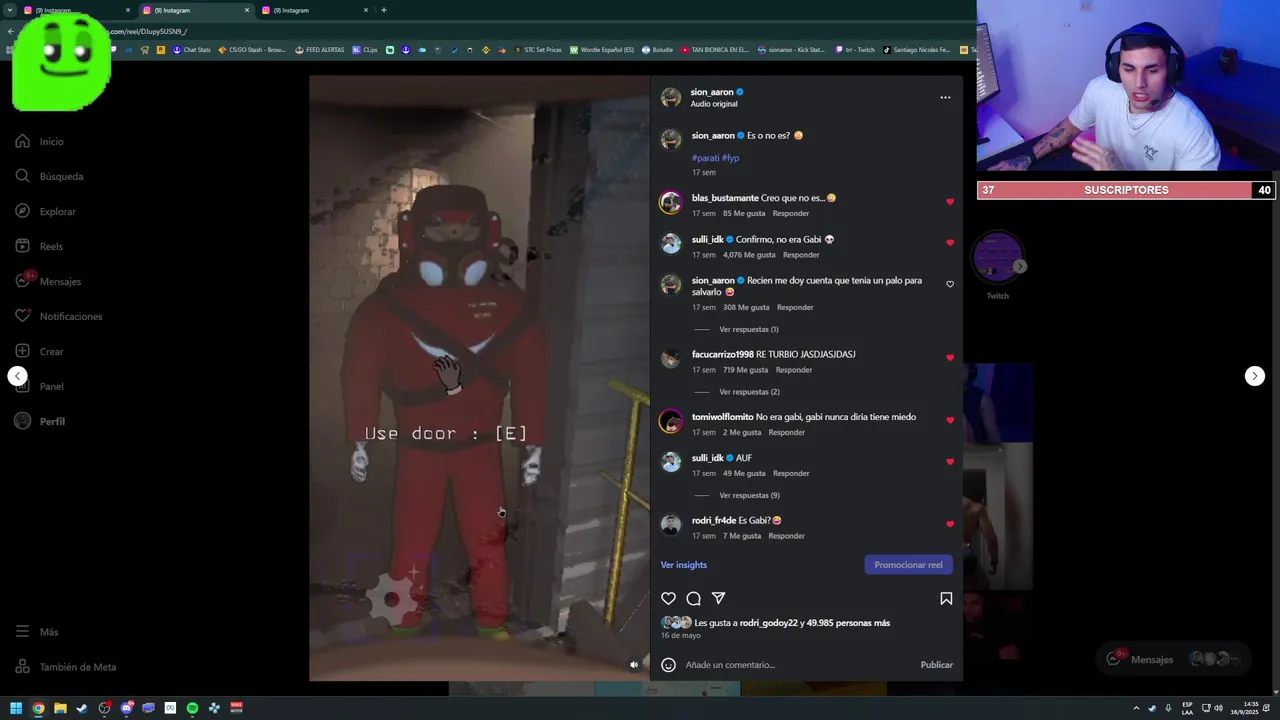Image resolution: width=1280 pixels, height=720 pixels.
Task: Click Publicar to post comment
Action: 936,665
